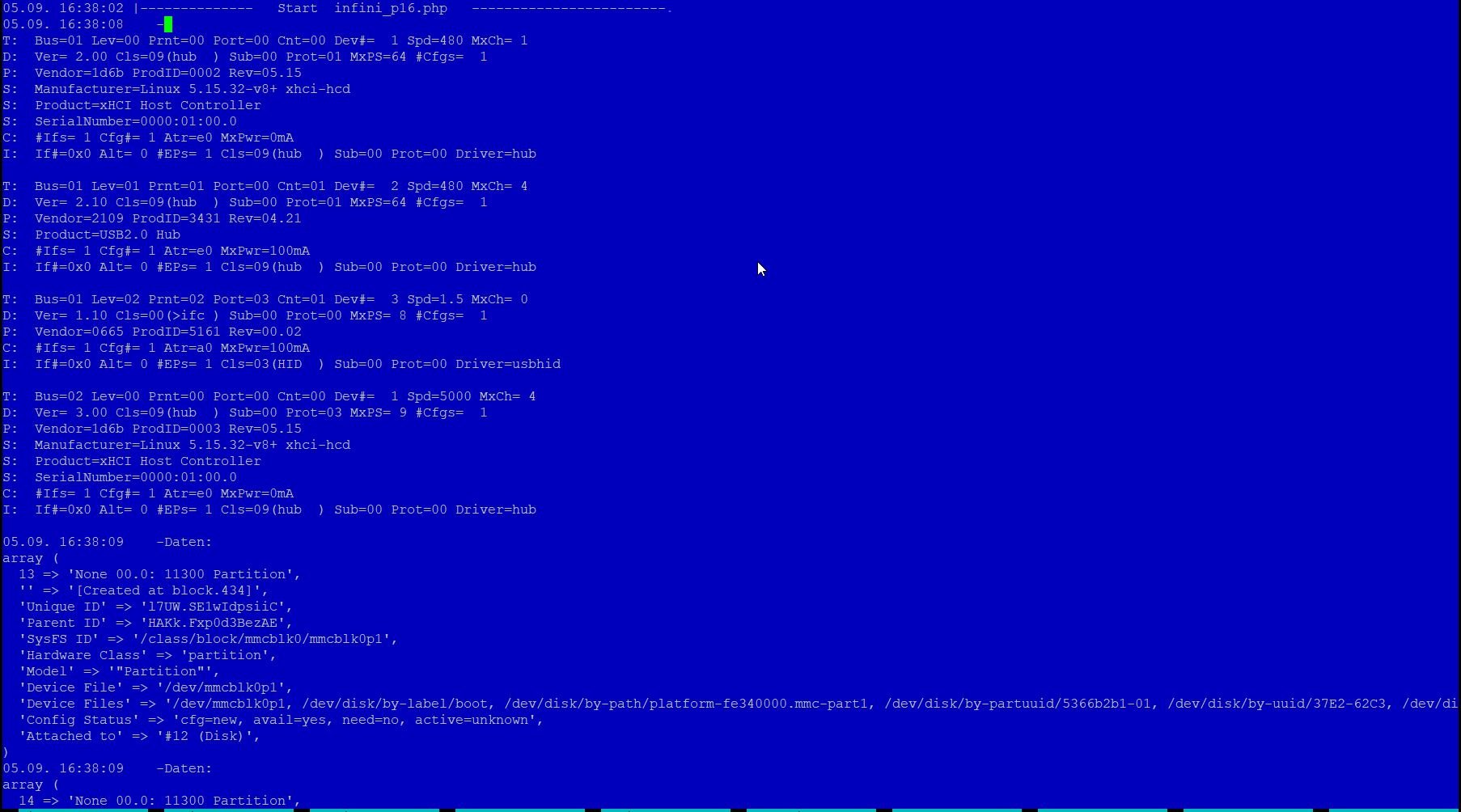Viewport: 1461px width, 812px height.
Task: Click the 'Product=USB2.0 Hub' line
Action: coord(107,235)
